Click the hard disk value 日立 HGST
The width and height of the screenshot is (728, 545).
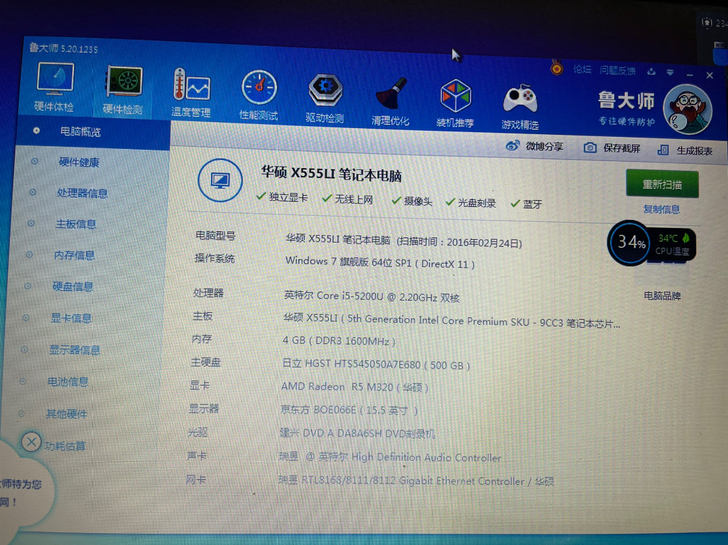(376, 364)
